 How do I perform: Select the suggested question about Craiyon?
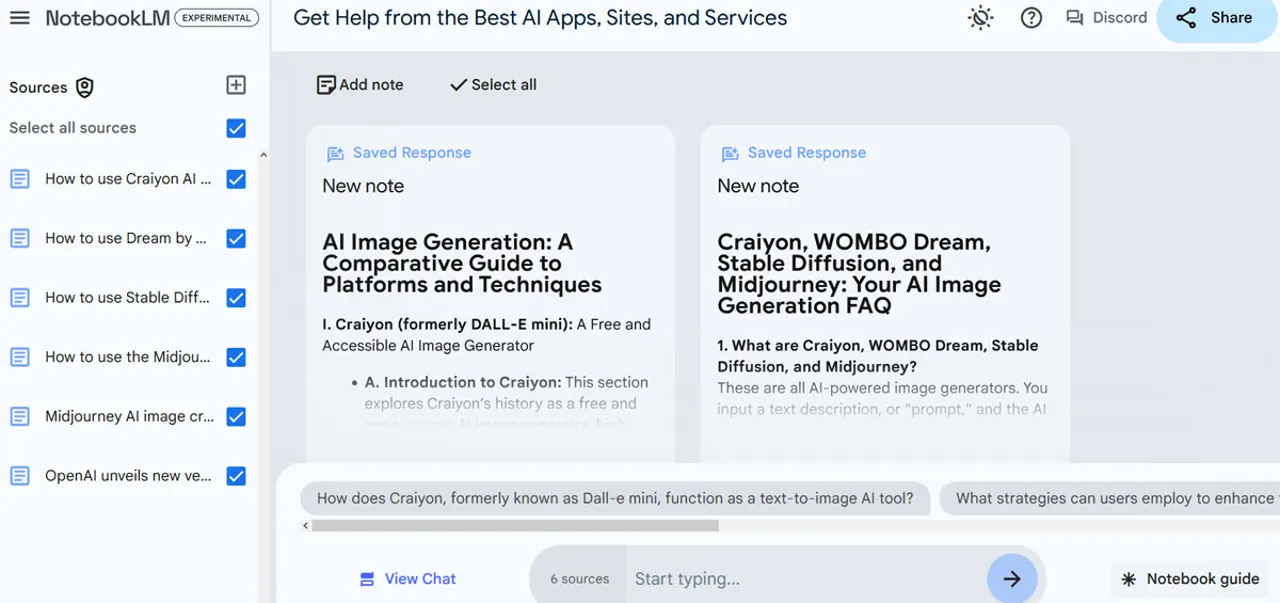point(614,498)
